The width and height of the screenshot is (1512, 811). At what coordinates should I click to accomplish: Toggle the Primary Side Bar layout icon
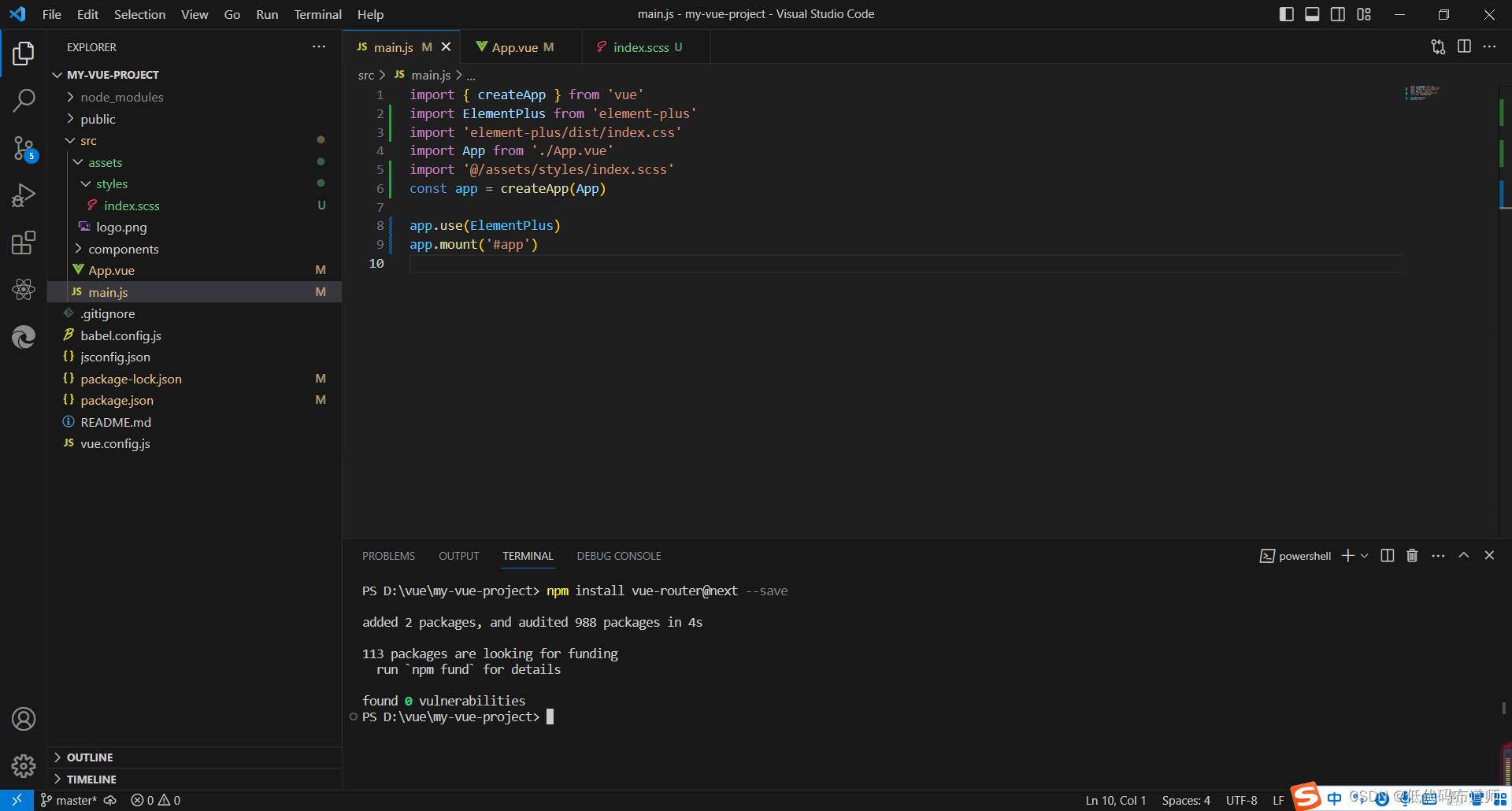(x=1287, y=14)
